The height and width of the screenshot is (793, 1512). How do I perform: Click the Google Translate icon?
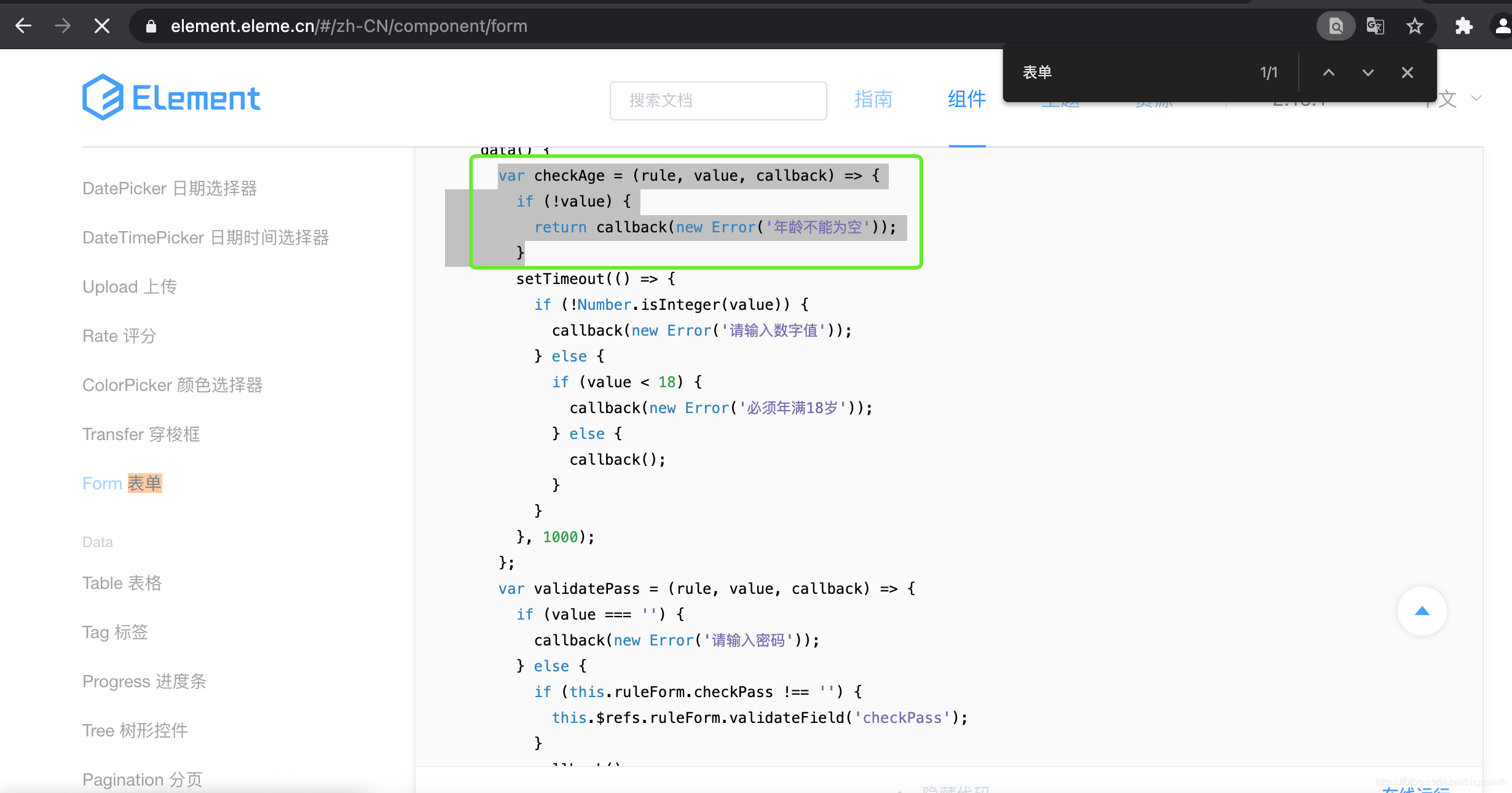pyautogui.click(x=1375, y=26)
